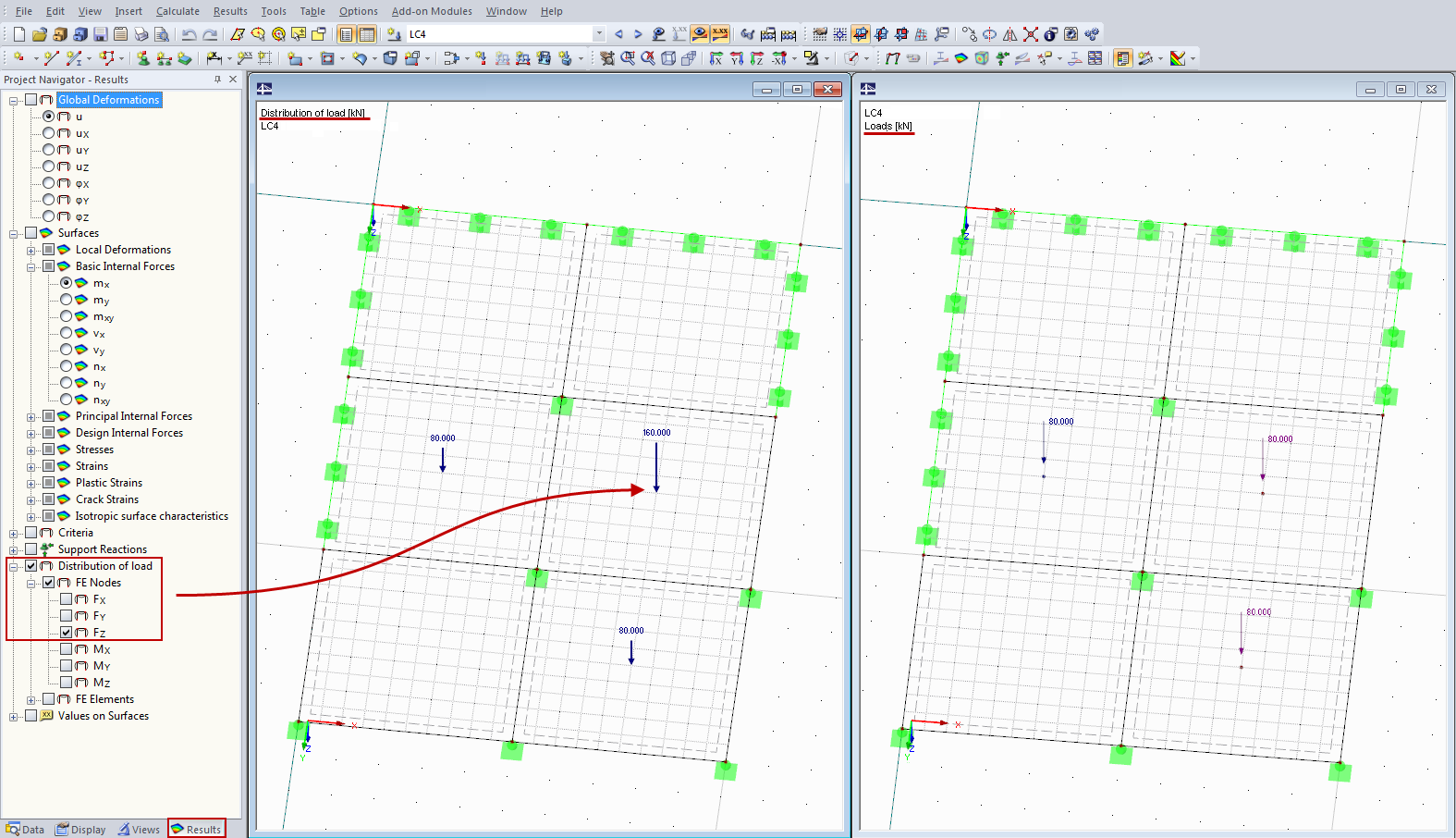The width and height of the screenshot is (1456, 838).
Task: Maximize the Distribution of load view window
Action: [797, 89]
